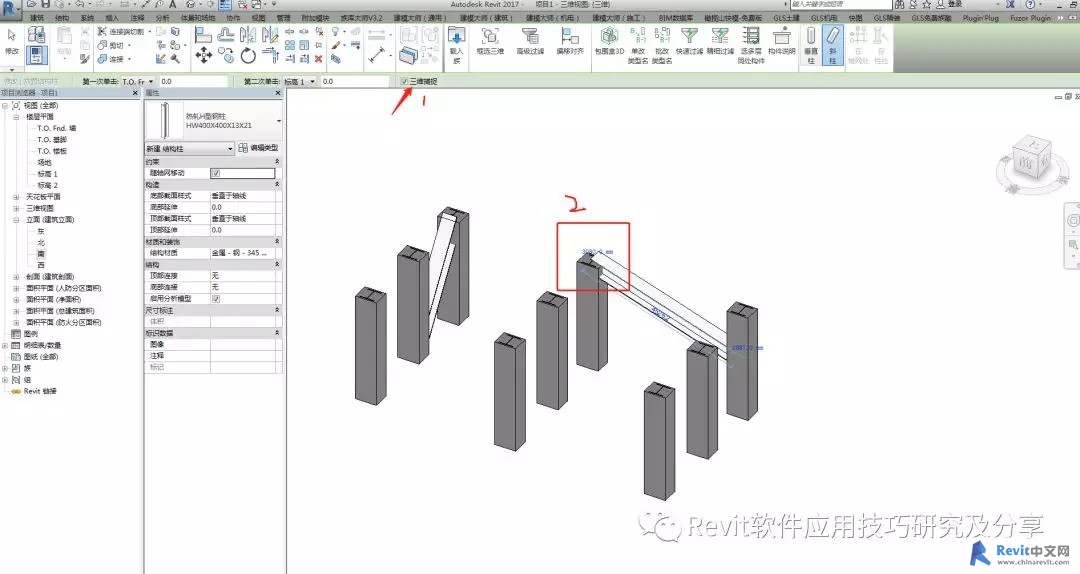The height and width of the screenshot is (574, 1080).
Task: Click the 逐多层同处构件 icon
Action: pos(751,45)
